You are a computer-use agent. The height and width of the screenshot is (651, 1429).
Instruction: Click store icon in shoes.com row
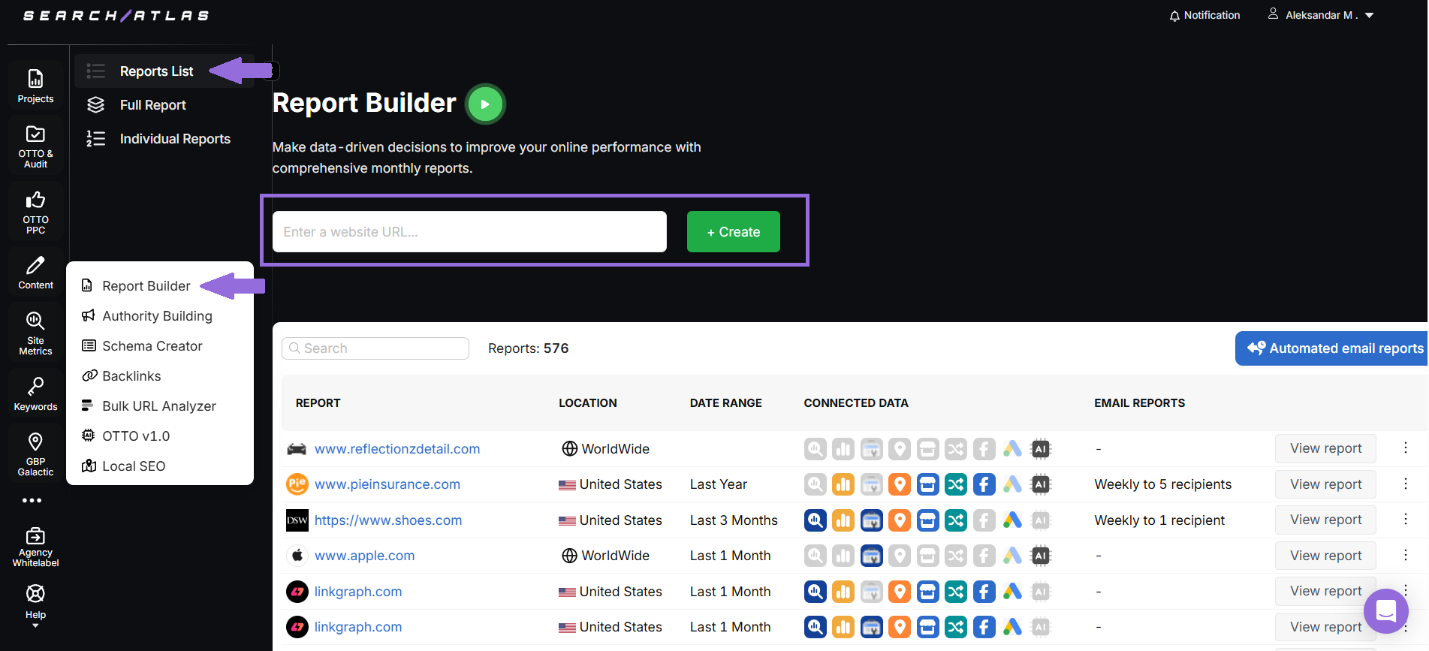click(x=927, y=520)
